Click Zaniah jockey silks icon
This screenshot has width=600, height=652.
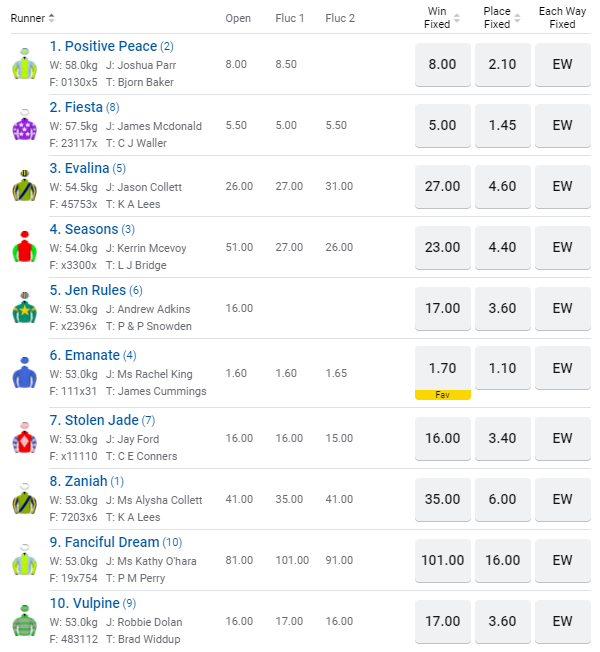24,498
